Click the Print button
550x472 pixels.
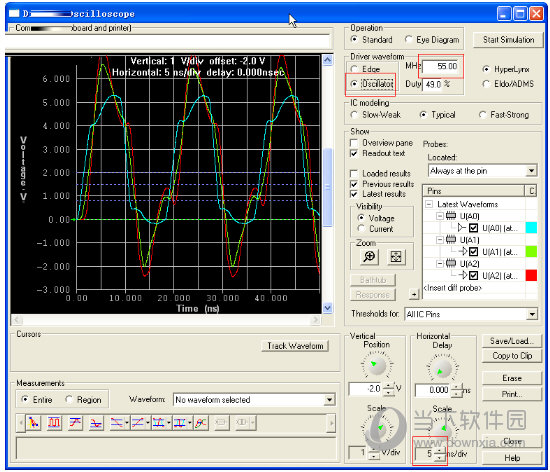tap(512, 394)
